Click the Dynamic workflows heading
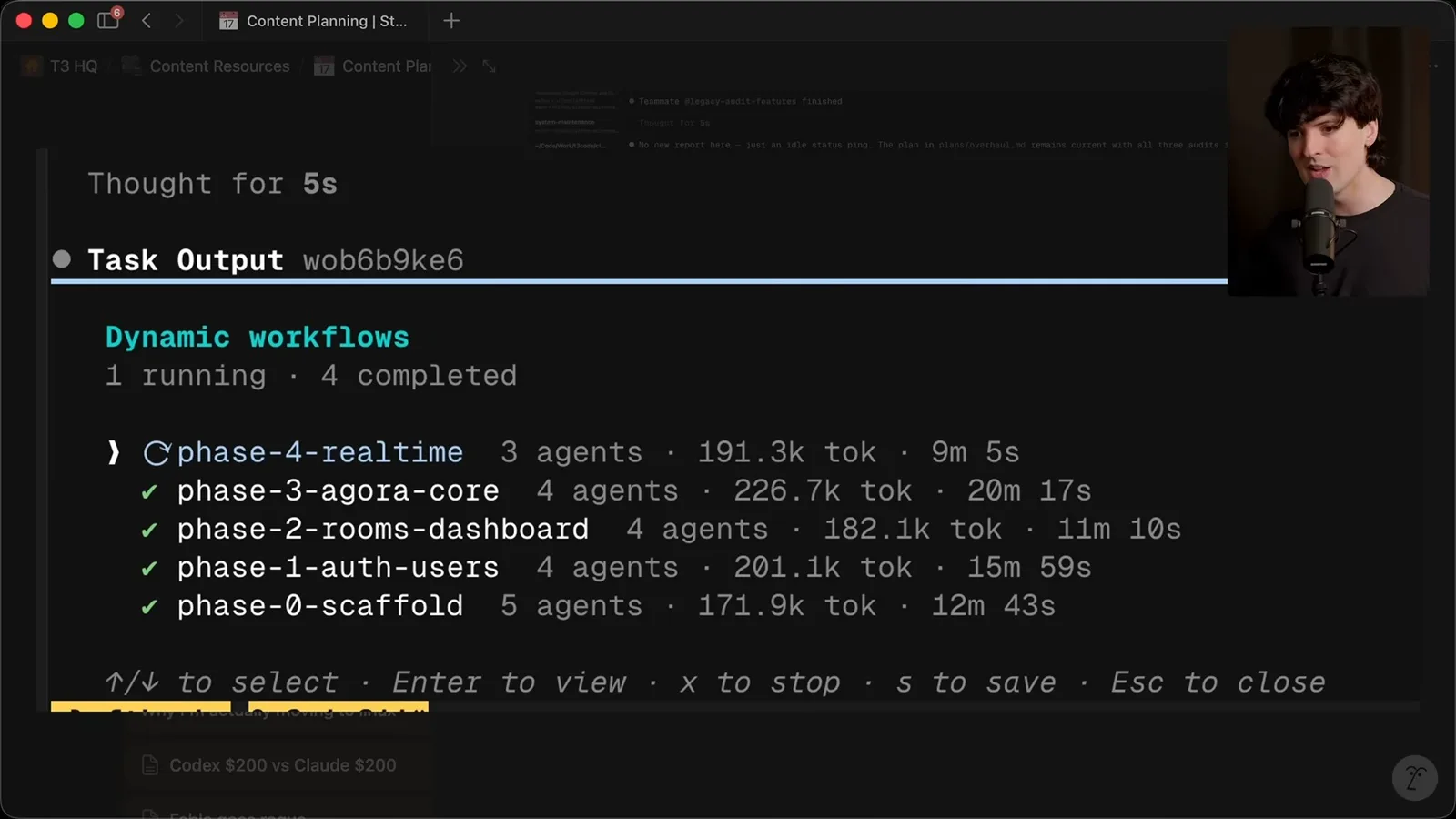 pos(258,337)
